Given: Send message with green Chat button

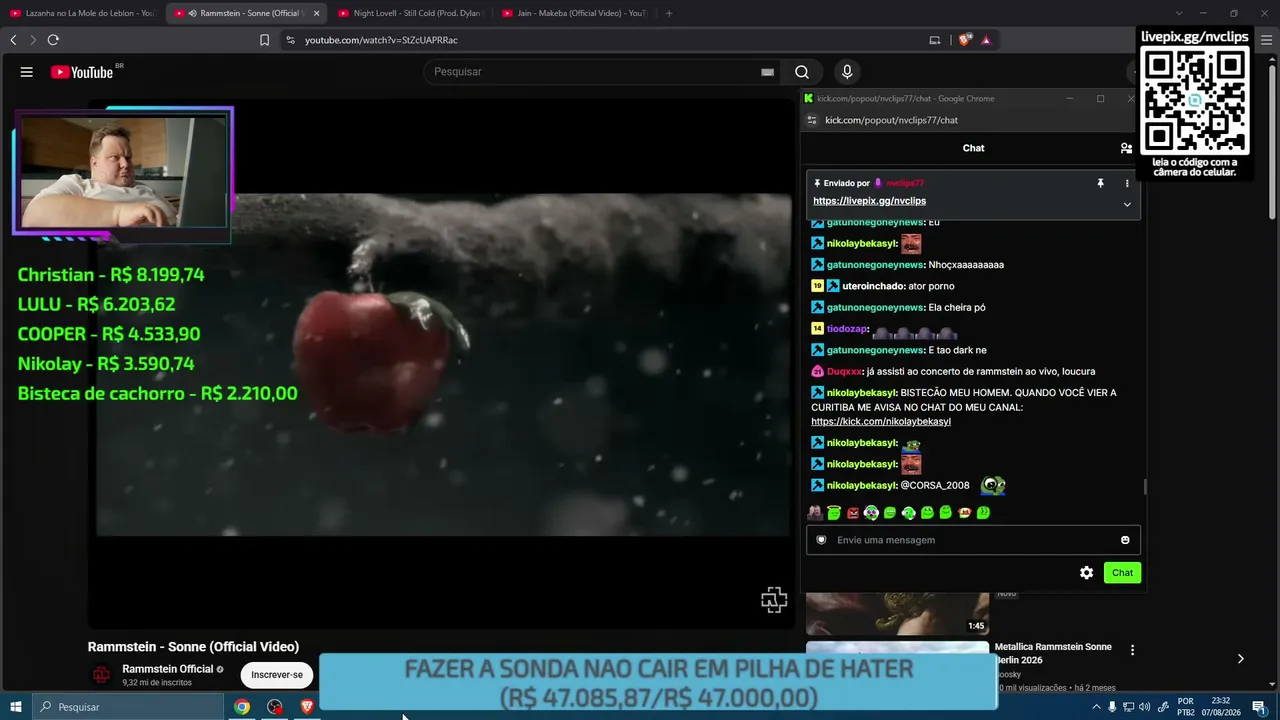Looking at the screenshot, I should (1122, 573).
